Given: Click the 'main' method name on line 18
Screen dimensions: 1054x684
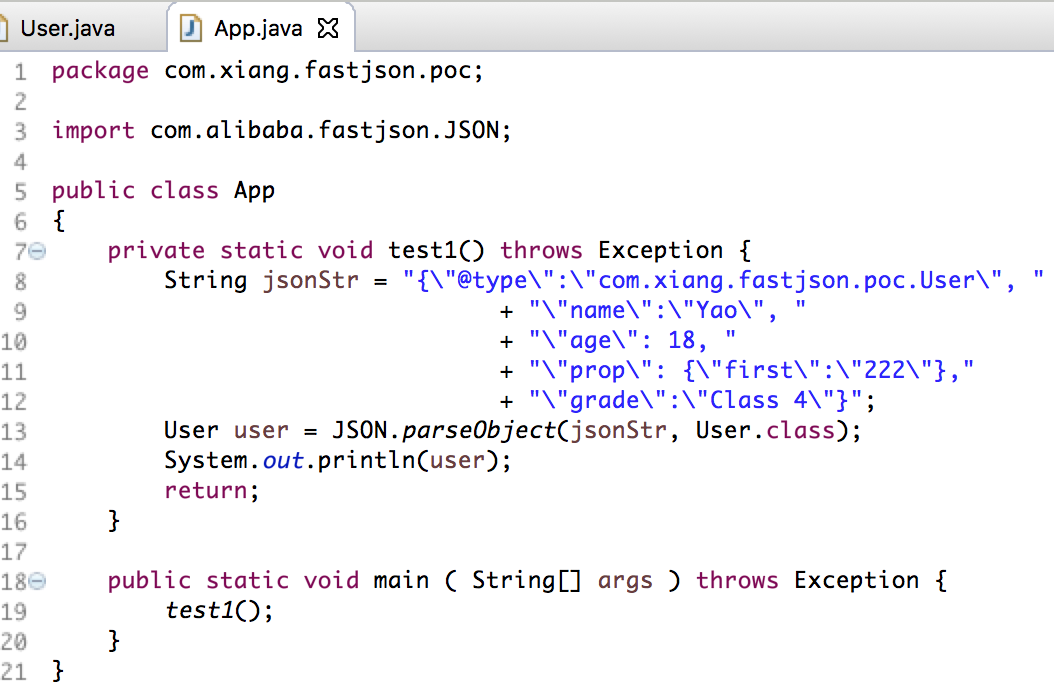Looking at the screenshot, I should (401, 581).
